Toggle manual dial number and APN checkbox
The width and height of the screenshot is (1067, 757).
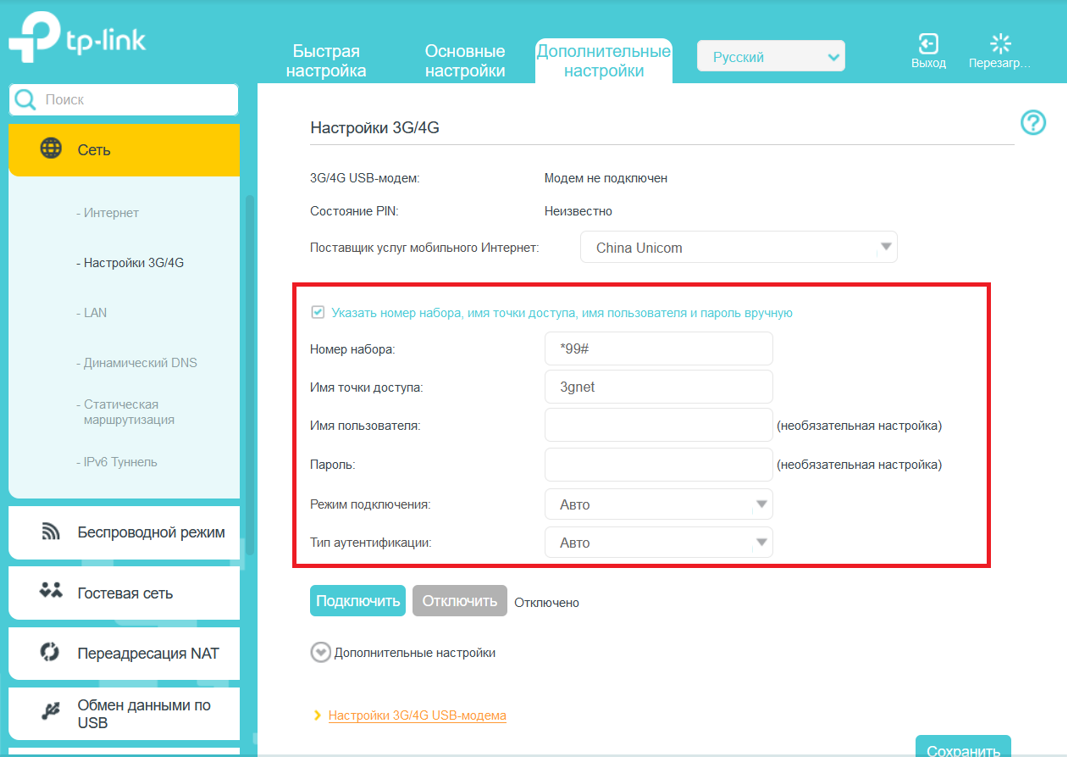tap(318, 313)
